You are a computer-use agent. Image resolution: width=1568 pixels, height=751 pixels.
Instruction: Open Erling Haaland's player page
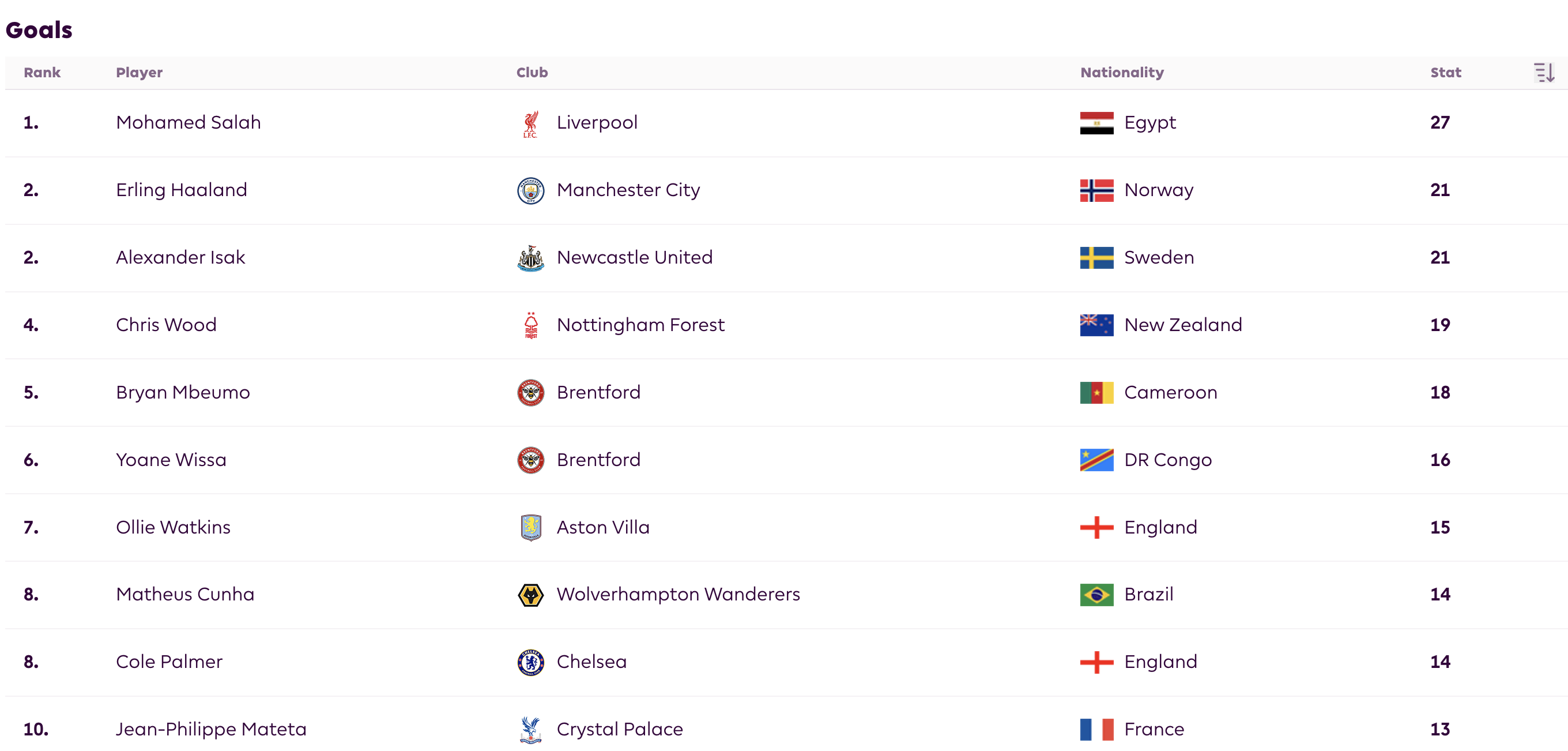coord(182,190)
